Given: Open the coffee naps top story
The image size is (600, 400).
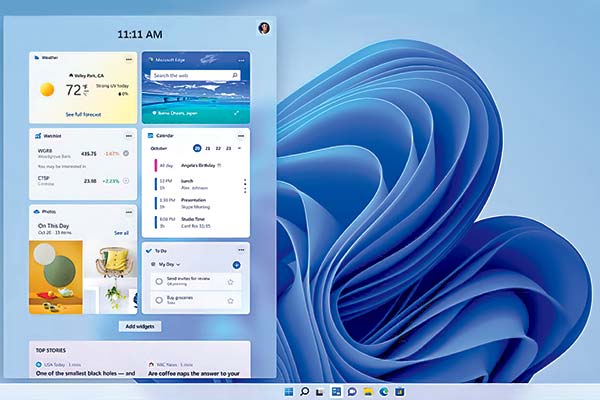Looking at the screenshot, I should click(x=194, y=373).
